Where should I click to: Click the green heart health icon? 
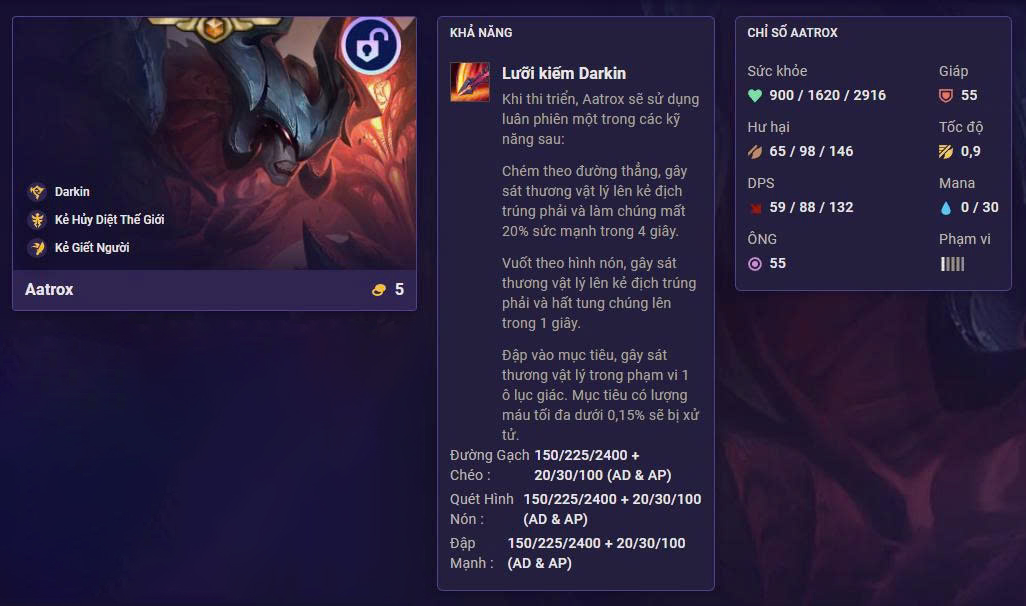754,96
